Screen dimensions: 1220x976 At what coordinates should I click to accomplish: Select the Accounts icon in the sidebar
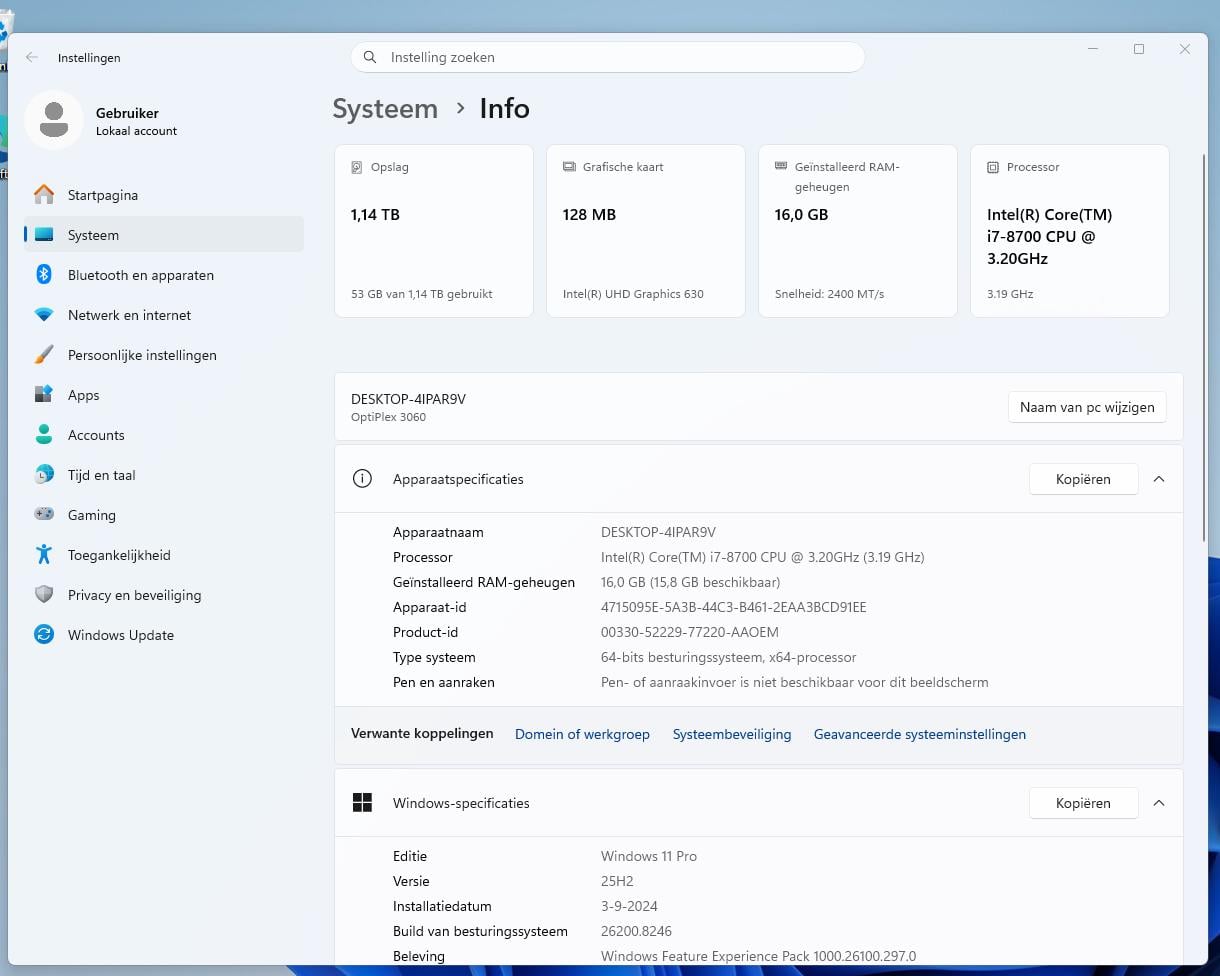point(44,435)
